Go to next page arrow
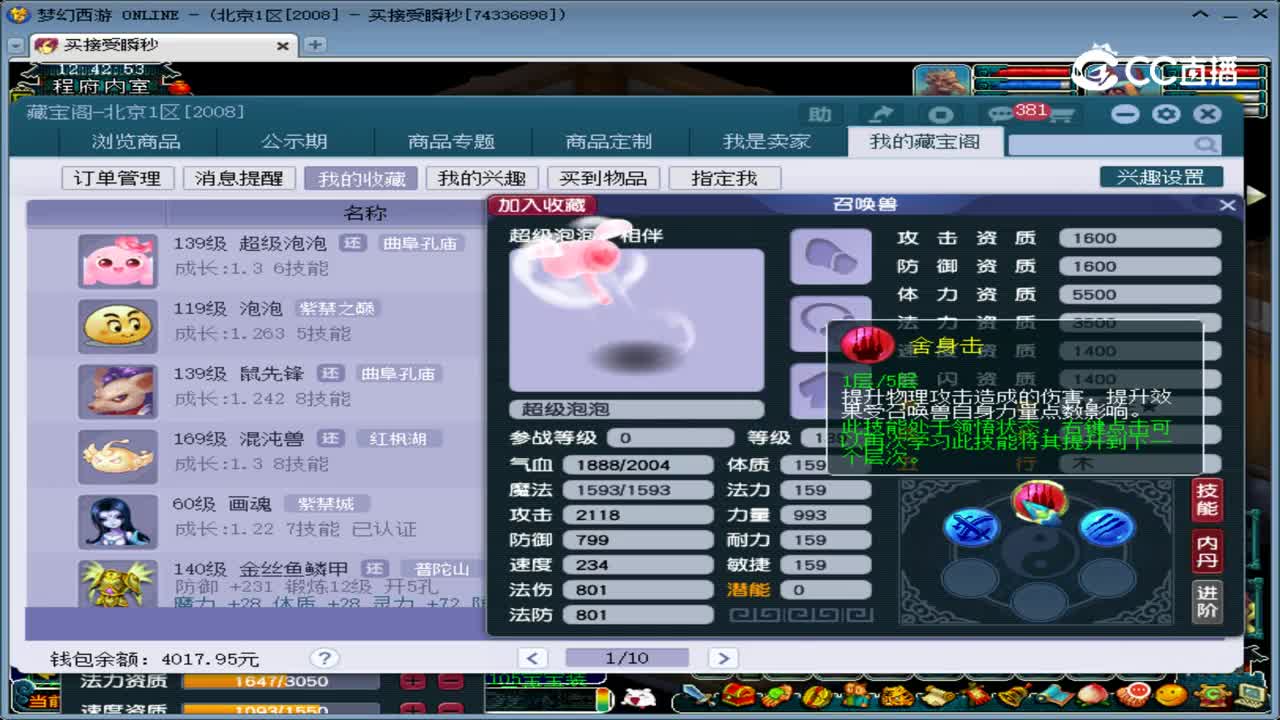This screenshot has width=1280, height=720. pos(722,658)
